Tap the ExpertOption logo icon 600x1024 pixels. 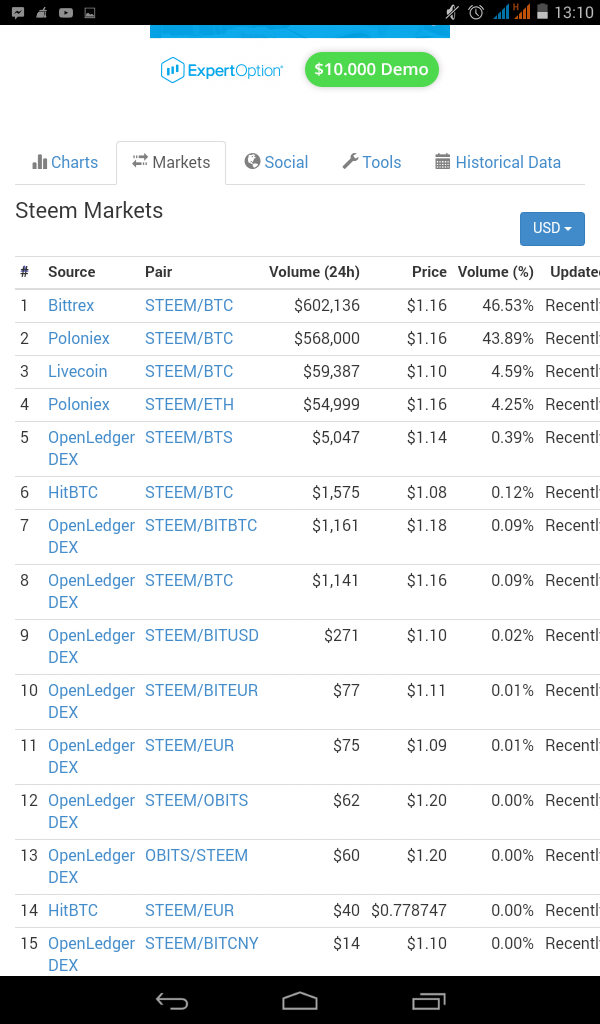[172, 70]
